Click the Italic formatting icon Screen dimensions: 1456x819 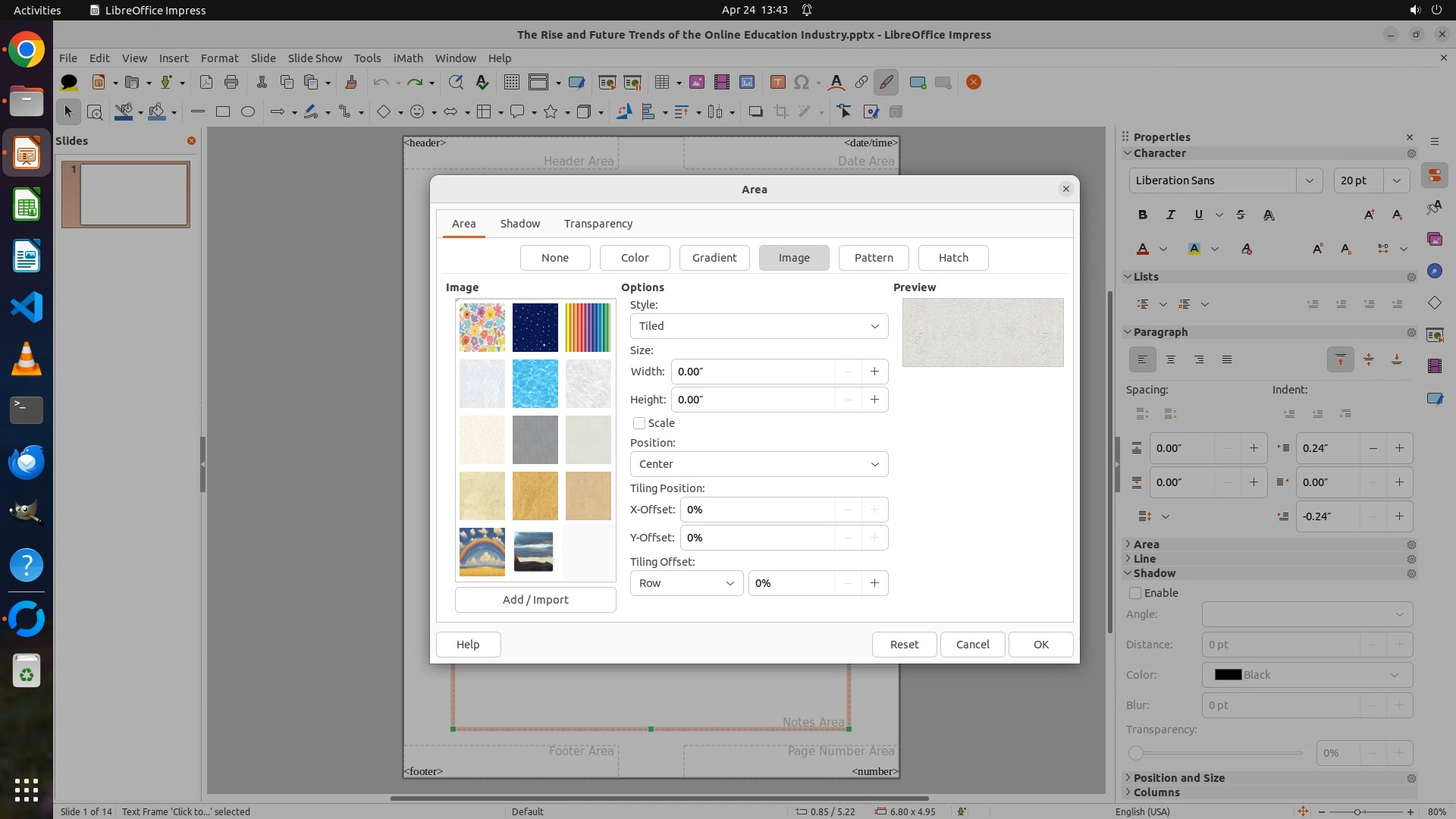(x=1170, y=215)
